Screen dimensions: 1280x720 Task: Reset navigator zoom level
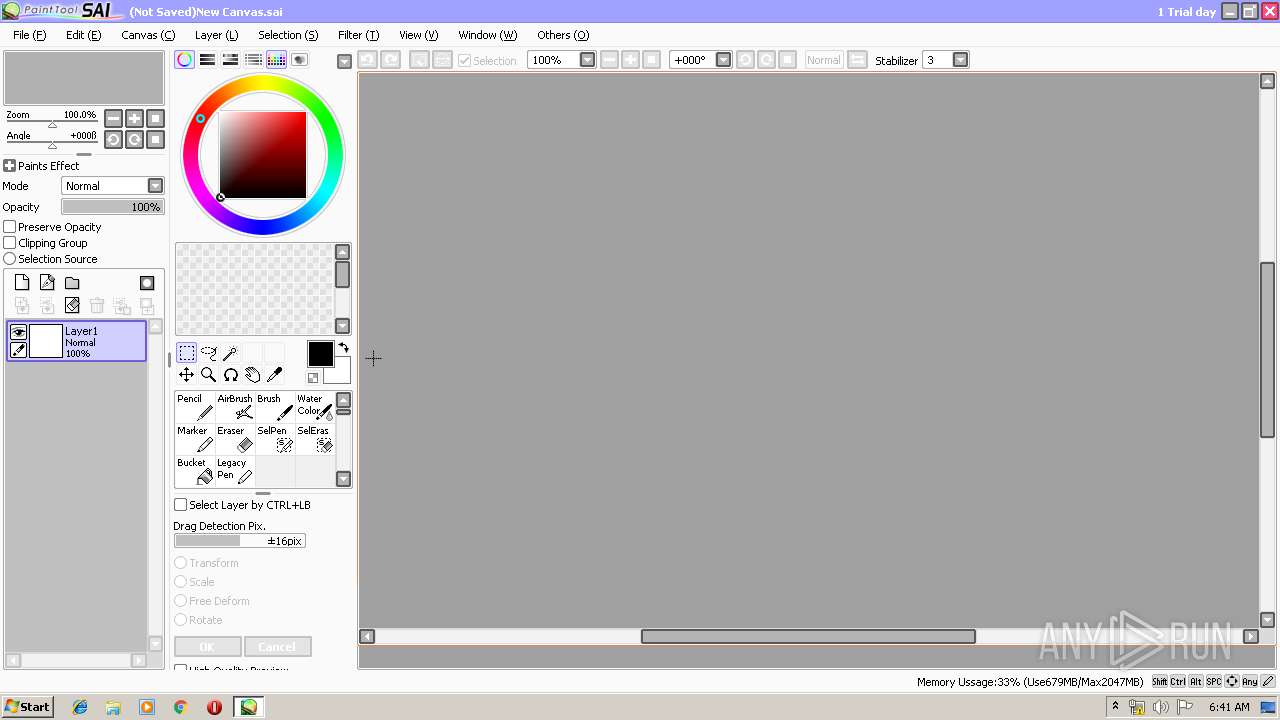coord(155,118)
